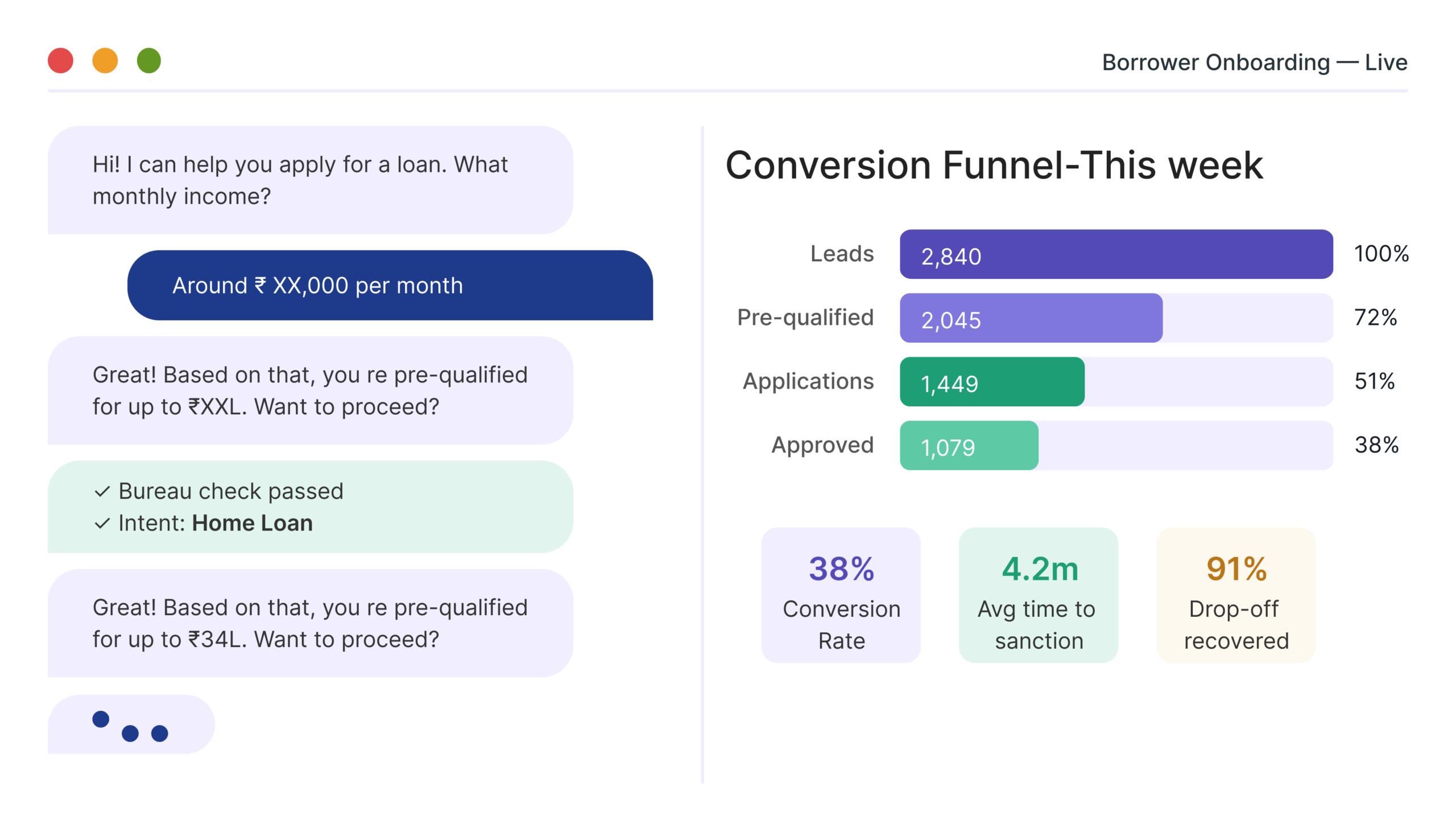The height and width of the screenshot is (816, 1456).
Task: Open the 91% Drop-off recovered card
Action: click(x=1236, y=595)
